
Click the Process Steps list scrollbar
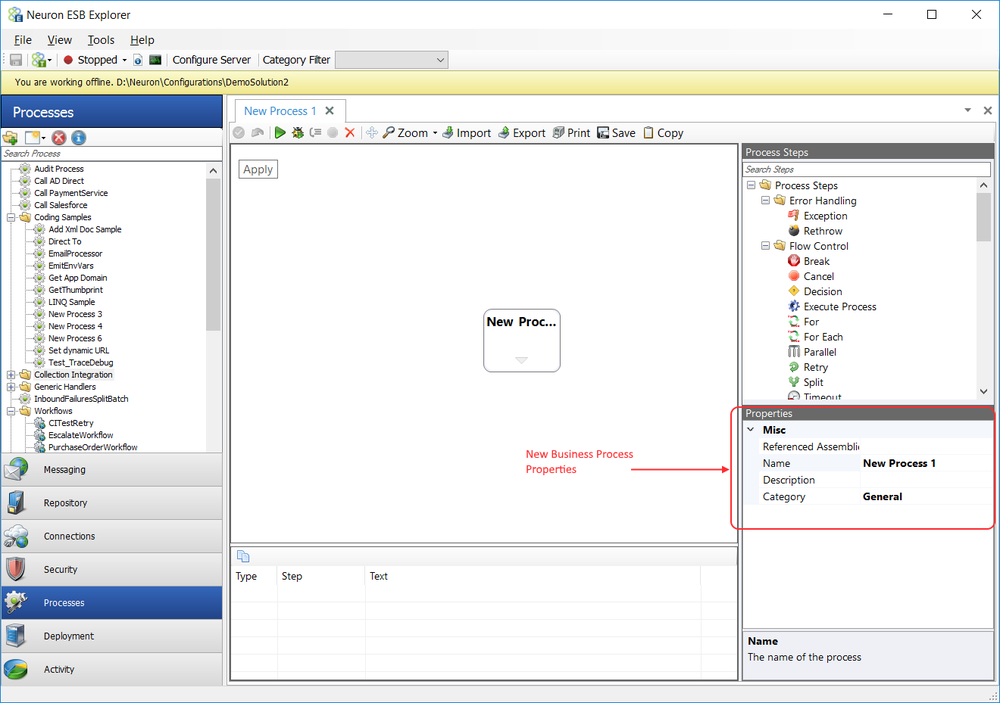click(x=983, y=218)
